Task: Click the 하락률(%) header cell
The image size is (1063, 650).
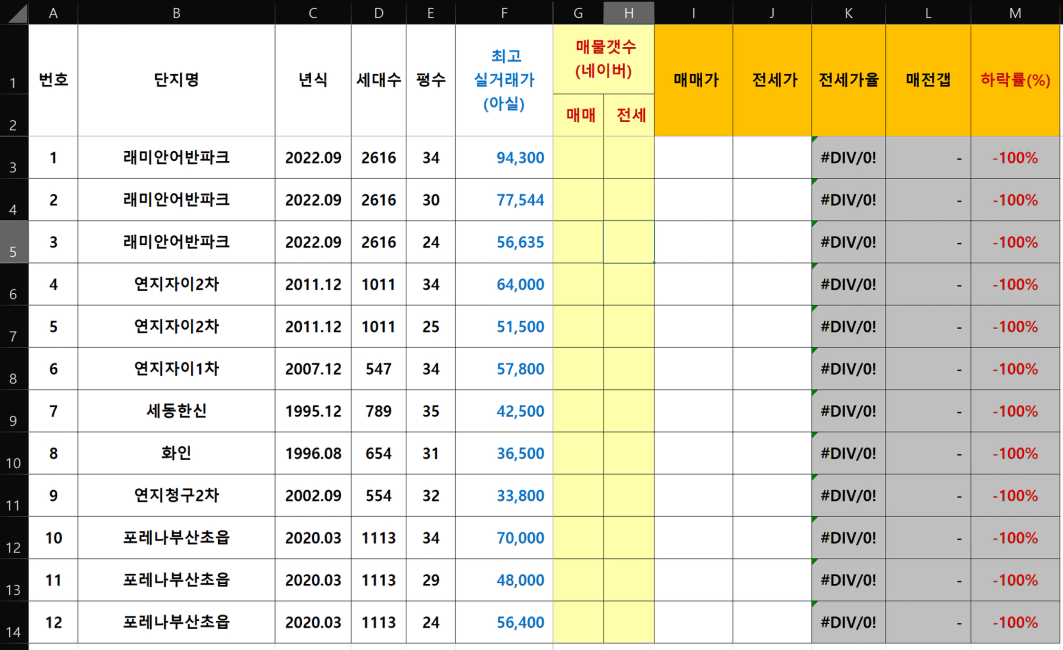Action: (x=1015, y=80)
